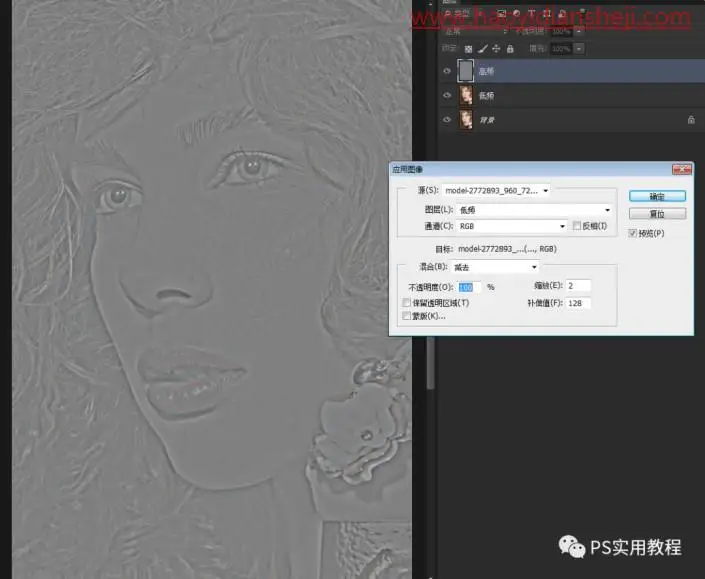Close the Apply Image dialog

pos(682,169)
